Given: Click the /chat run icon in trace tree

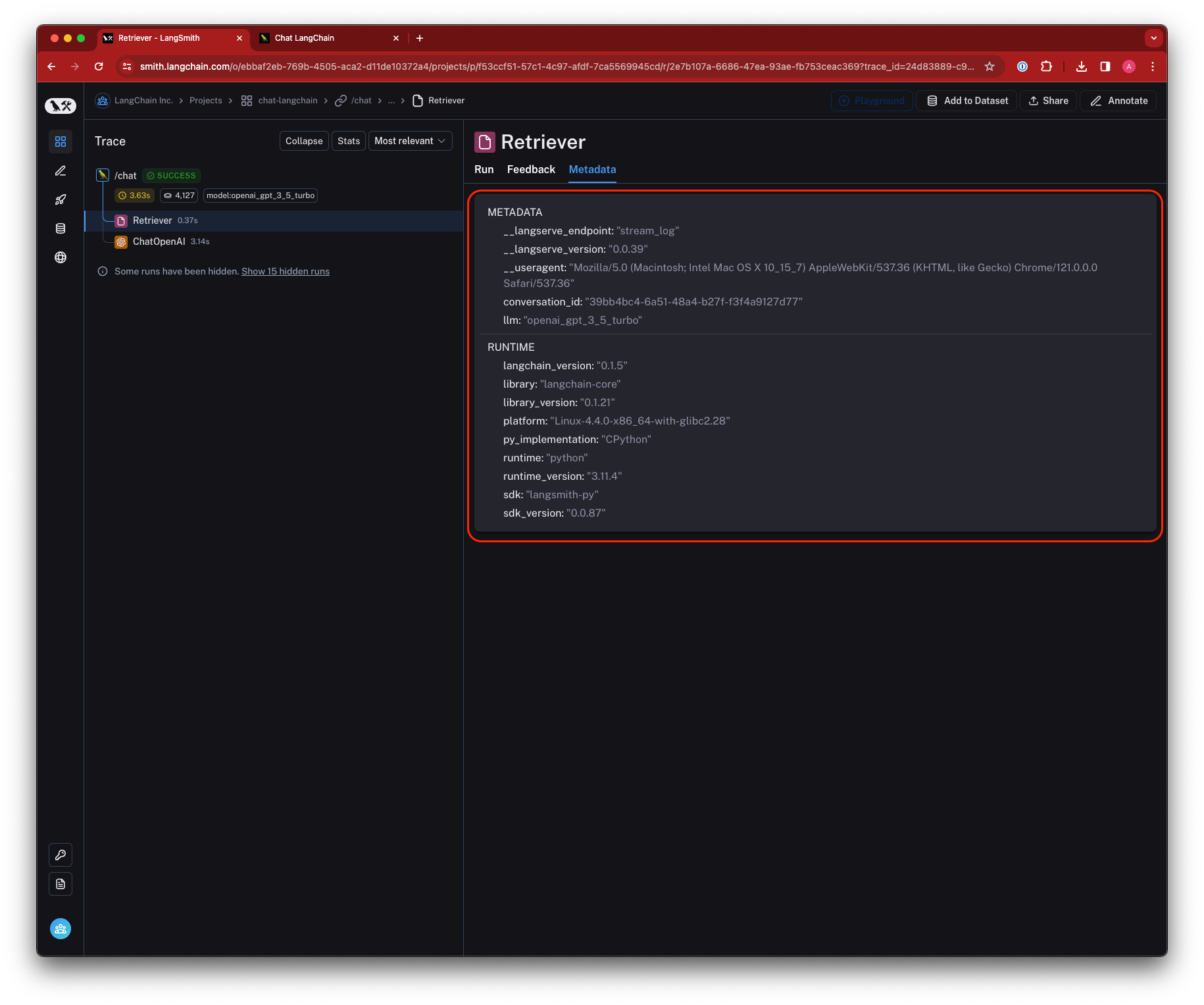Looking at the screenshot, I should tap(103, 175).
